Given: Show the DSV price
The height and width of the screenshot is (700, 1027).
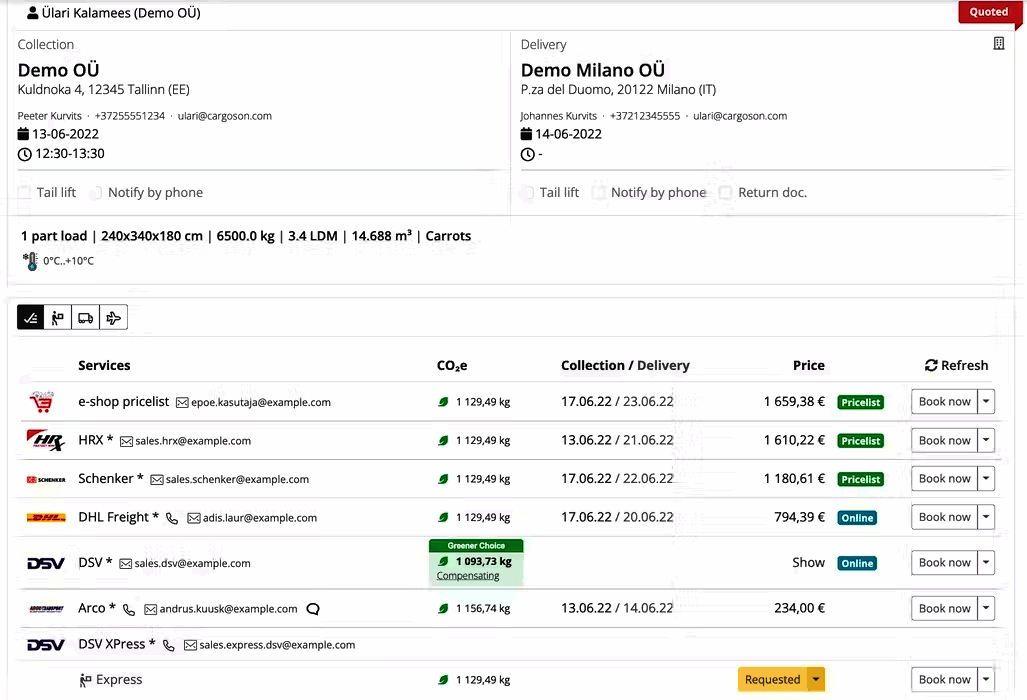Looking at the screenshot, I should coord(808,563).
